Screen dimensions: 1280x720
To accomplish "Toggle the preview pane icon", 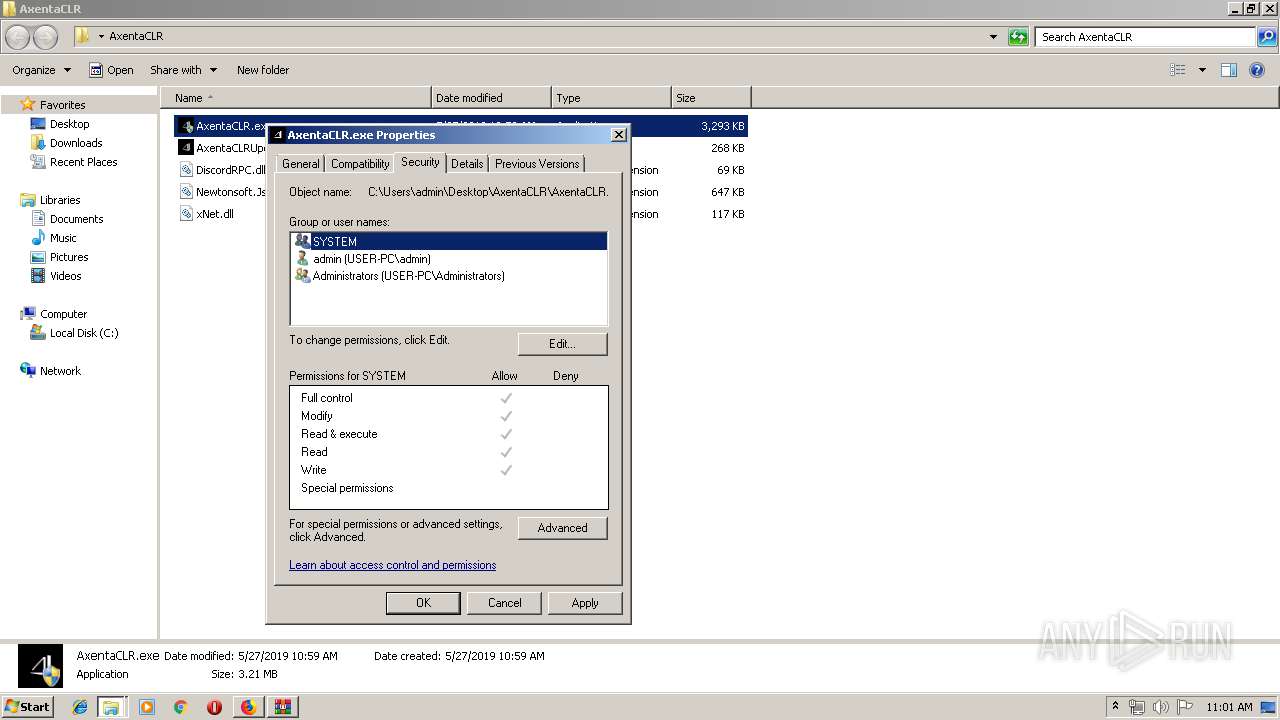I will (1229, 70).
